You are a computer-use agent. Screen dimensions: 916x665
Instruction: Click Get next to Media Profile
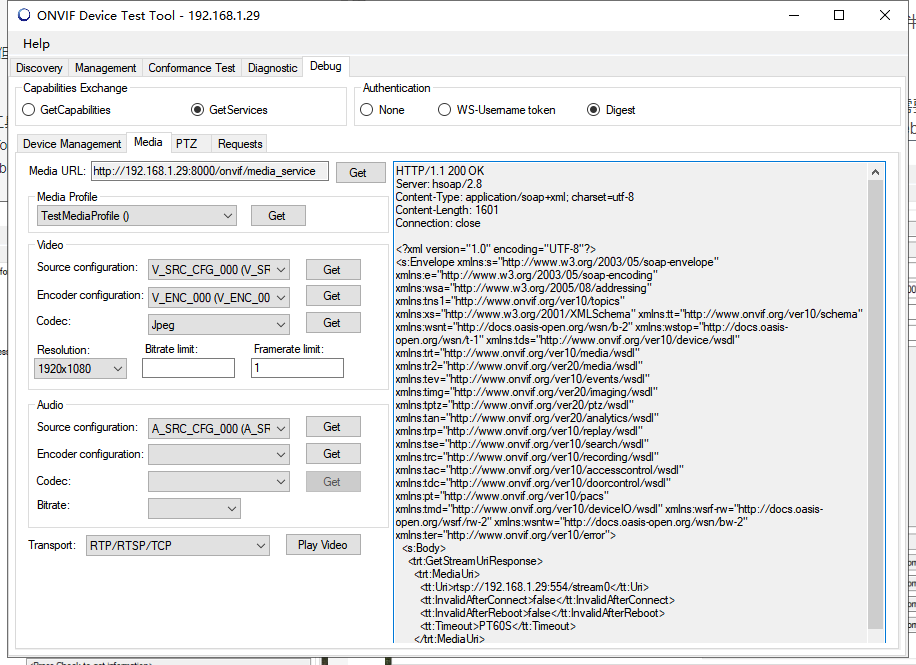tap(277, 216)
